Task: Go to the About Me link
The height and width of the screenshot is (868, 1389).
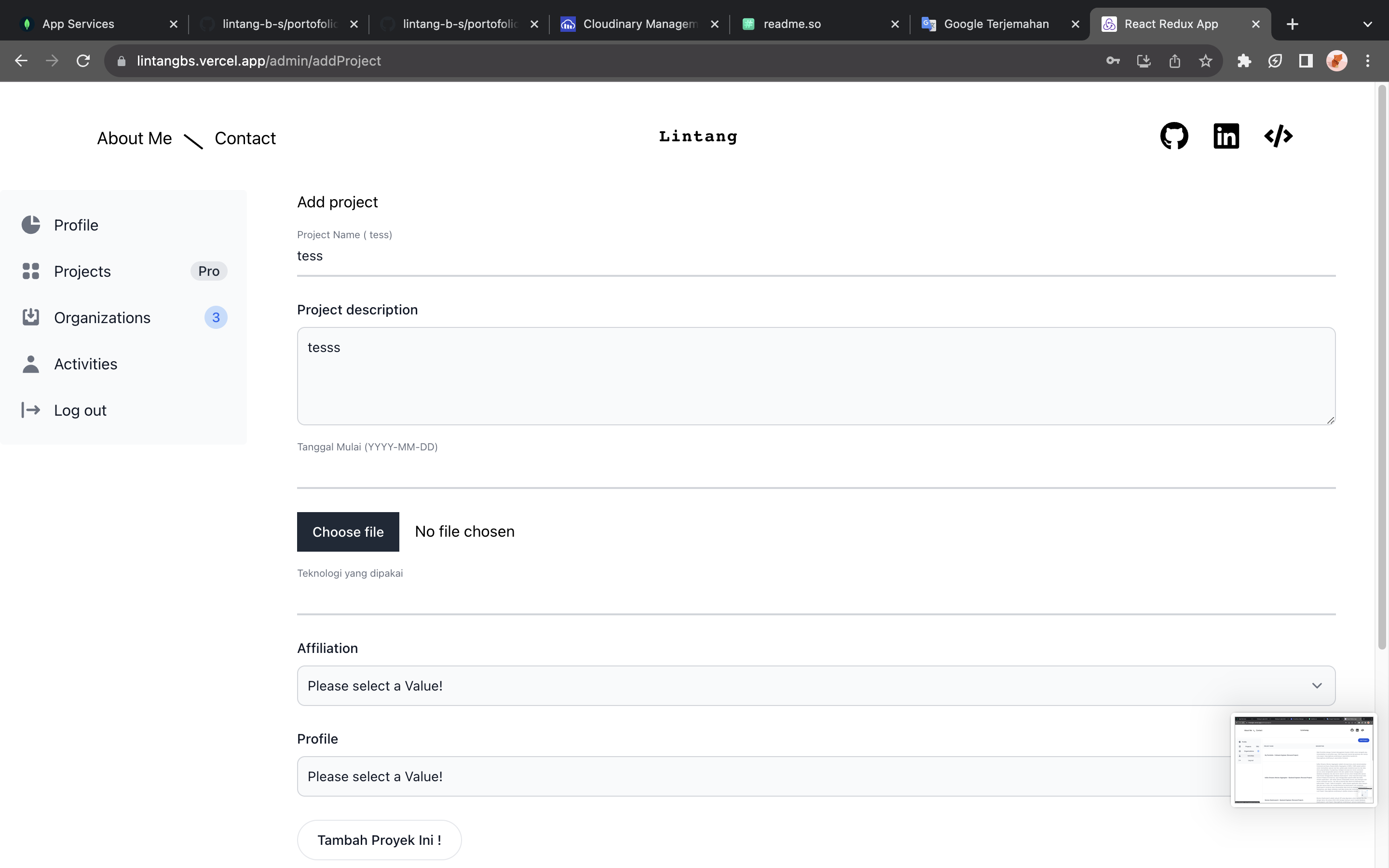Action: pos(134,138)
